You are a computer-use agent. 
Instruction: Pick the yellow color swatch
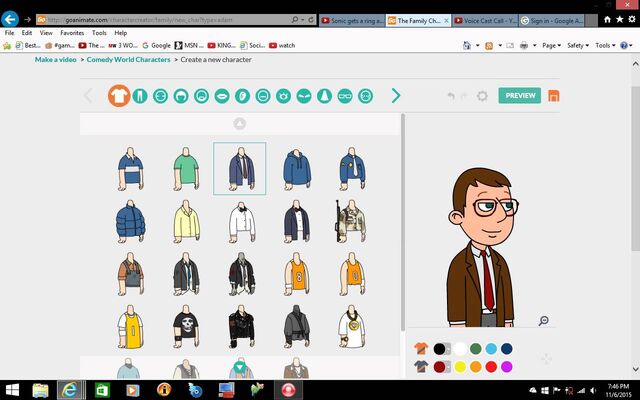[x=460, y=367]
